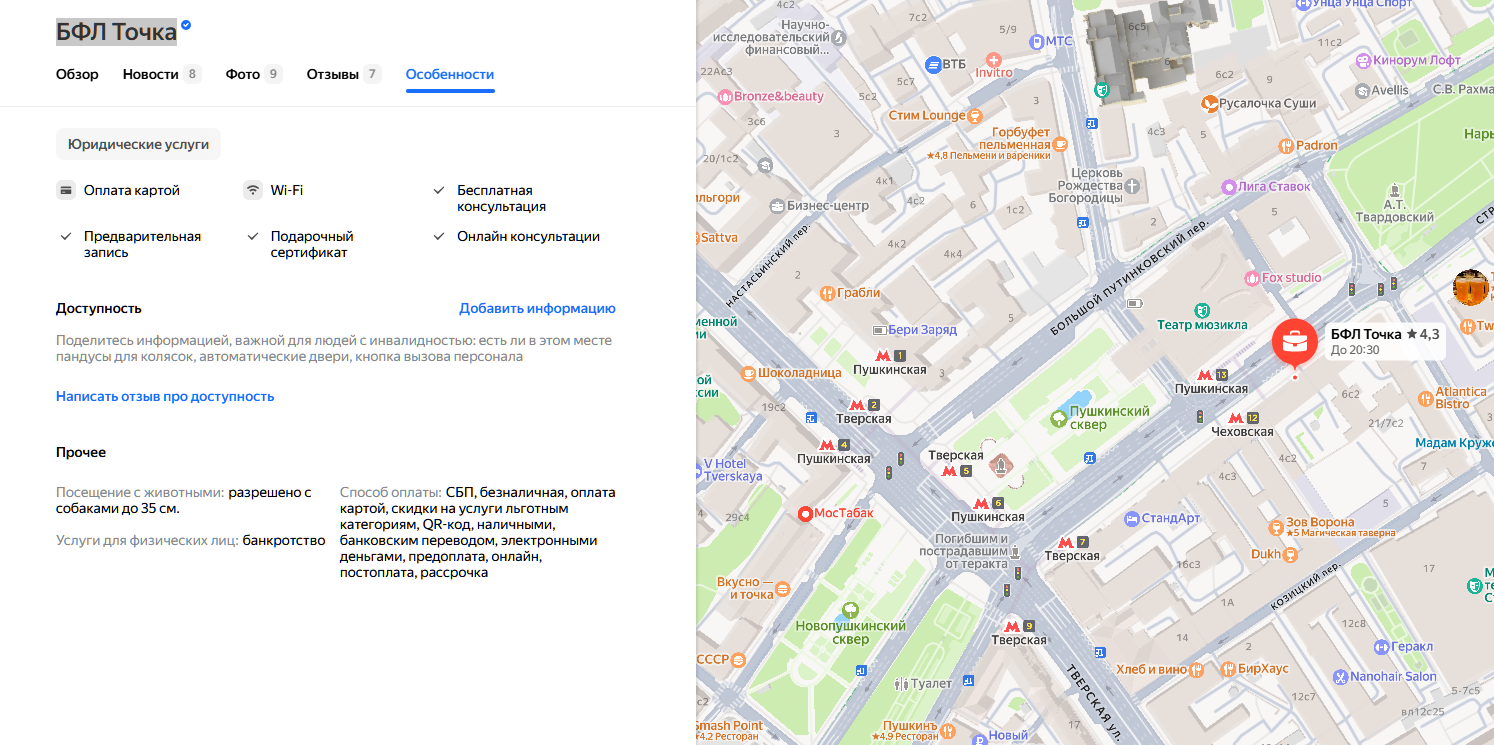Image resolution: width=1494 pixels, height=745 pixels.
Task: Click the user profile photo on the map
Action: click(x=1471, y=287)
